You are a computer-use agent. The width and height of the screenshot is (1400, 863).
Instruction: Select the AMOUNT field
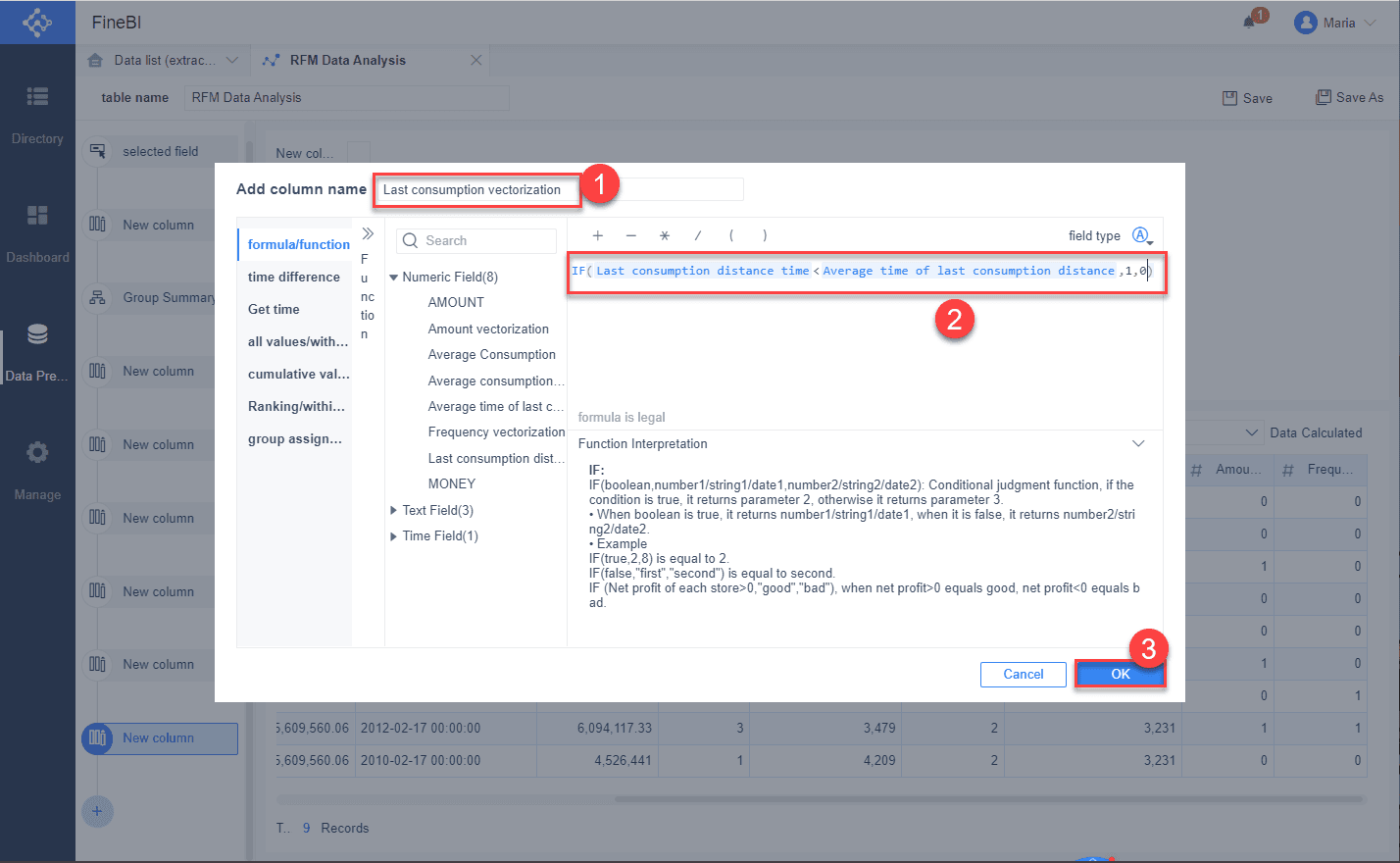coord(456,302)
